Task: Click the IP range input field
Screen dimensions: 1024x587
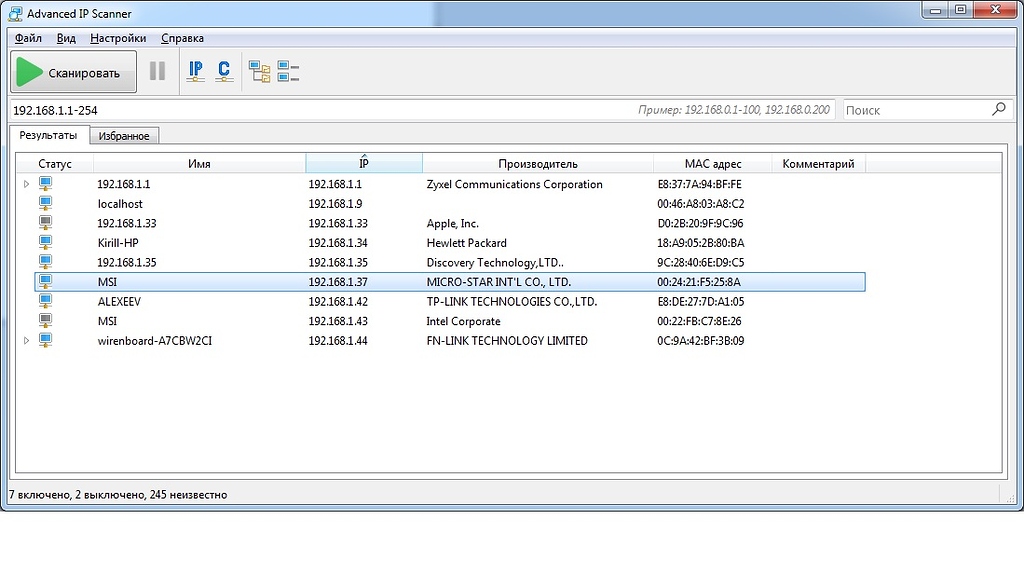Action: point(320,110)
